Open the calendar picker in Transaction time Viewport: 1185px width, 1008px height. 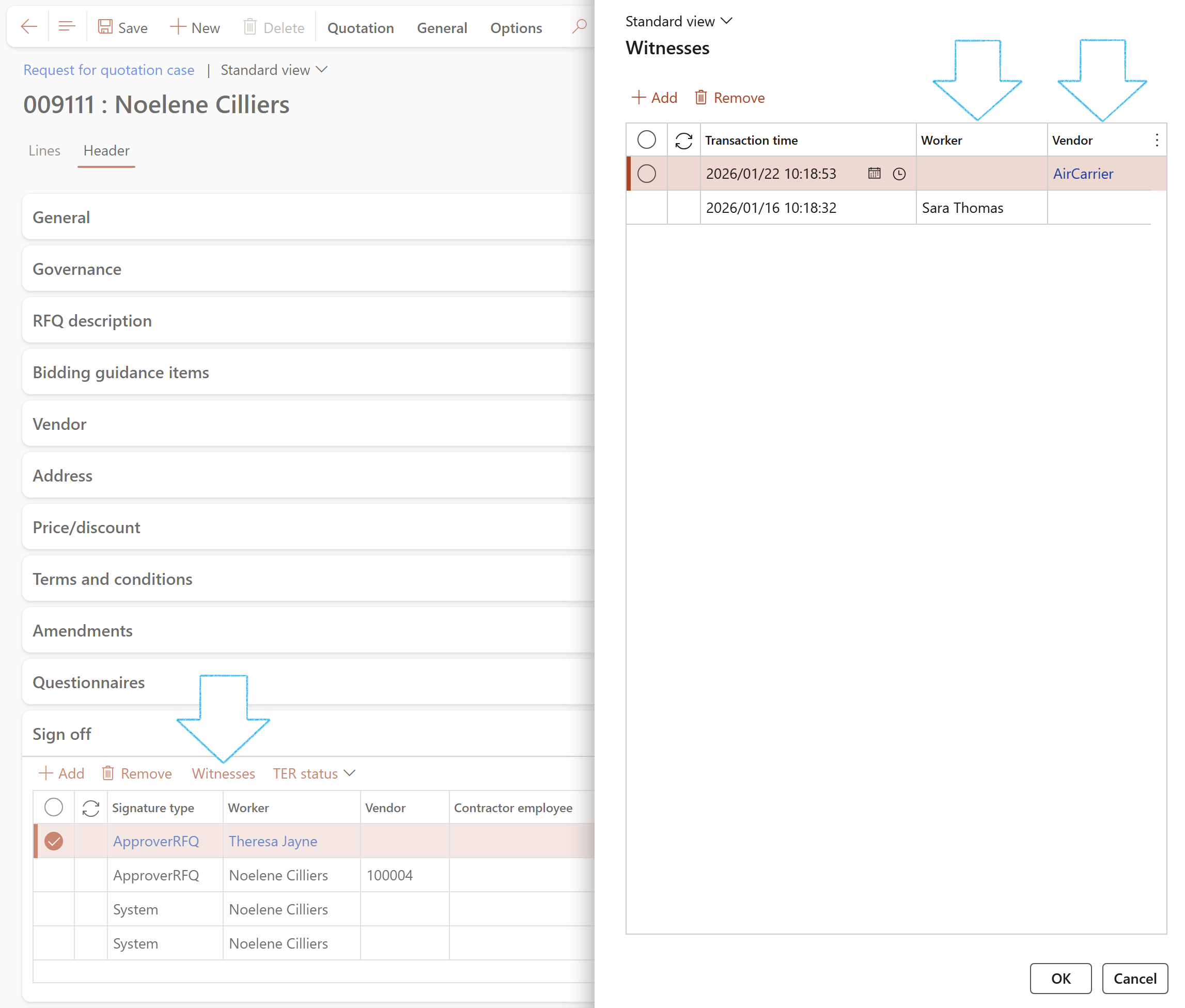click(x=874, y=174)
